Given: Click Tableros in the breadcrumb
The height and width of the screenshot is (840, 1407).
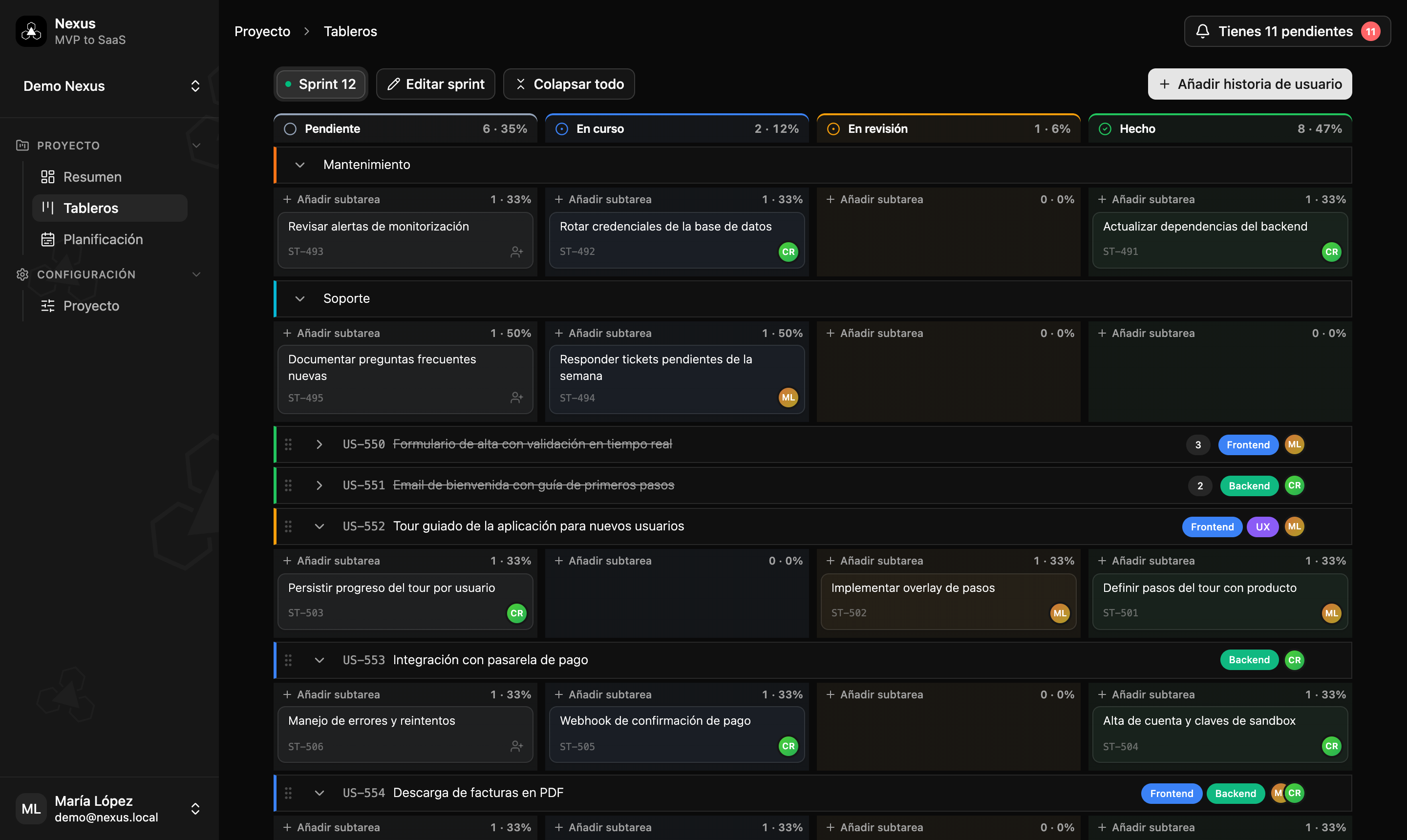Looking at the screenshot, I should [x=350, y=31].
